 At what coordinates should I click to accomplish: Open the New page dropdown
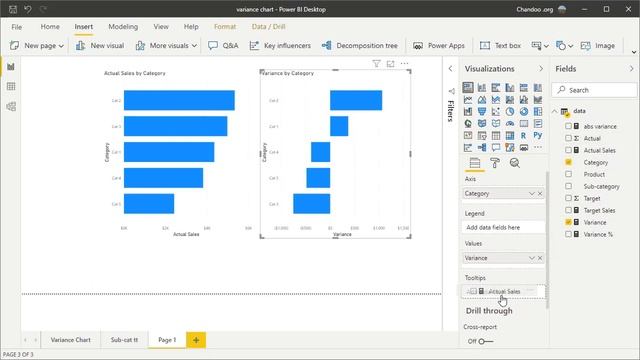point(61,46)
